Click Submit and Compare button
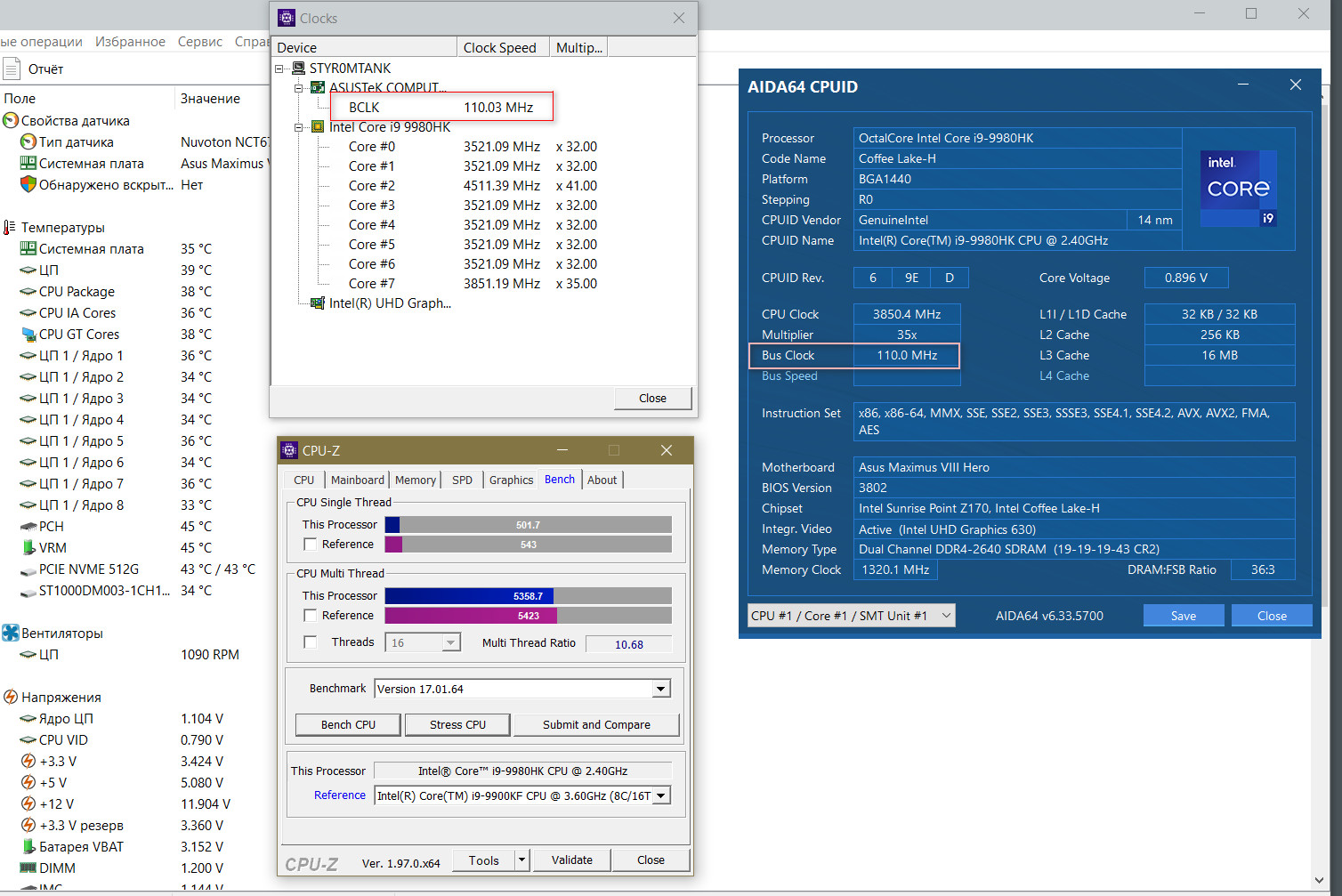1342x896 pixels. click(596, 725)
